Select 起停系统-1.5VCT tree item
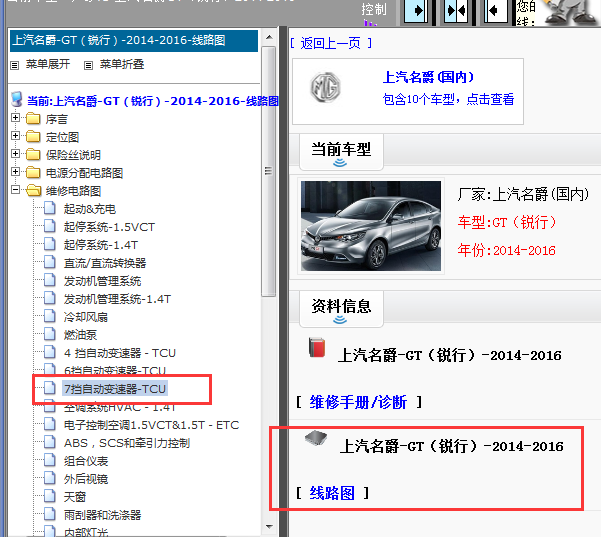This screenshot has width=601, height=537. (x=109, y=227)
